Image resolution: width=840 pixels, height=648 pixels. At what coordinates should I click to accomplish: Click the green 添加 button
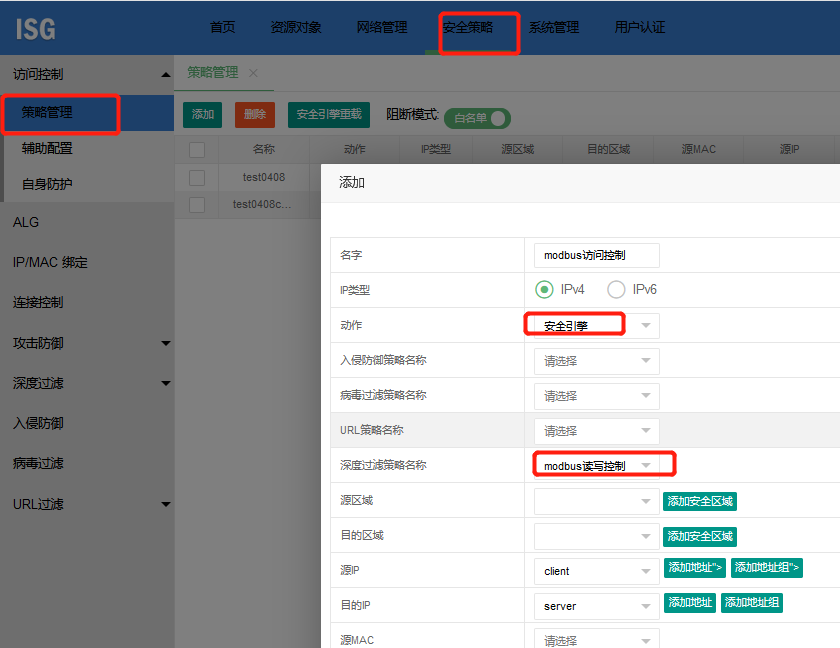[x=203, y=115]
